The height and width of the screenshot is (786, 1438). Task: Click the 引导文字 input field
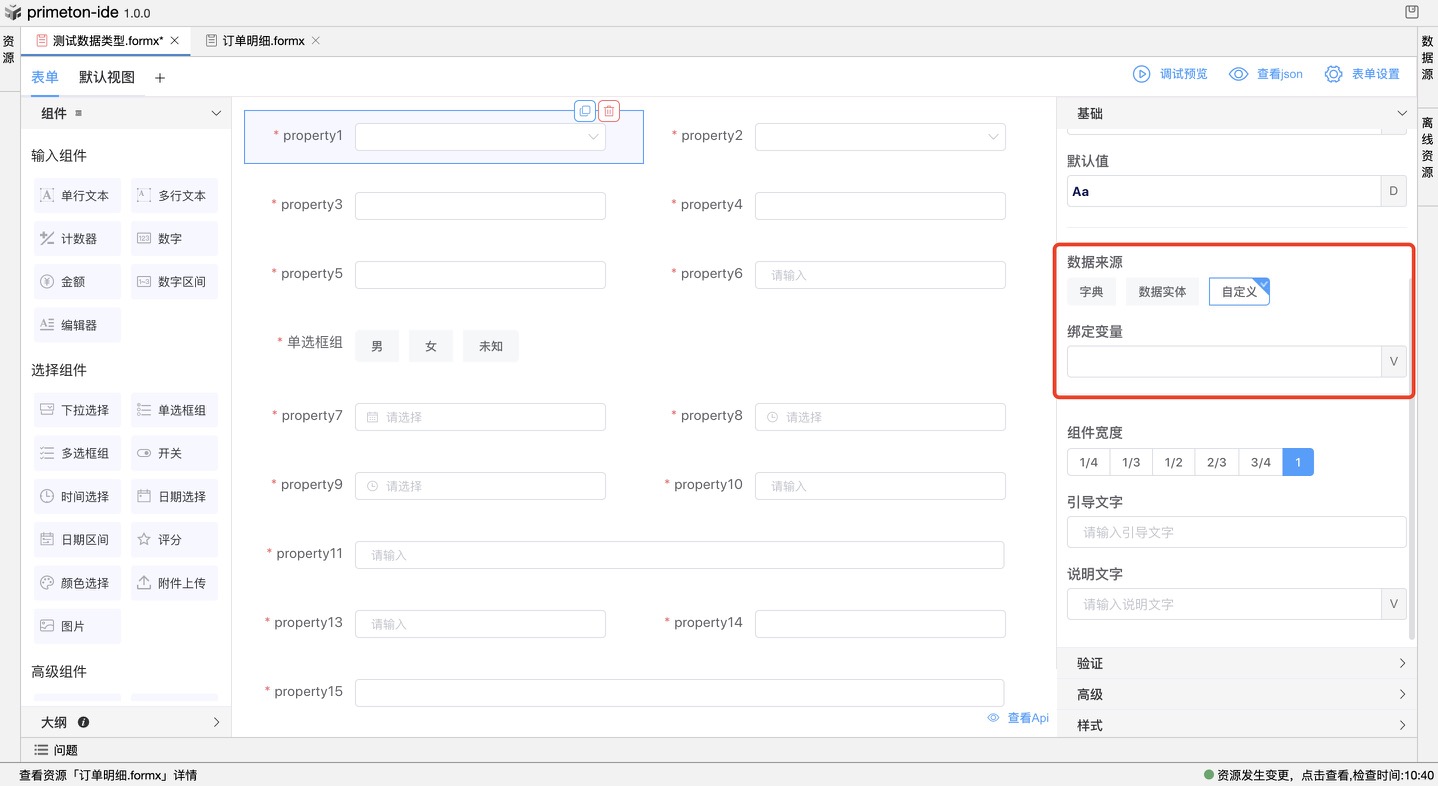click(x=1236, y=532)
